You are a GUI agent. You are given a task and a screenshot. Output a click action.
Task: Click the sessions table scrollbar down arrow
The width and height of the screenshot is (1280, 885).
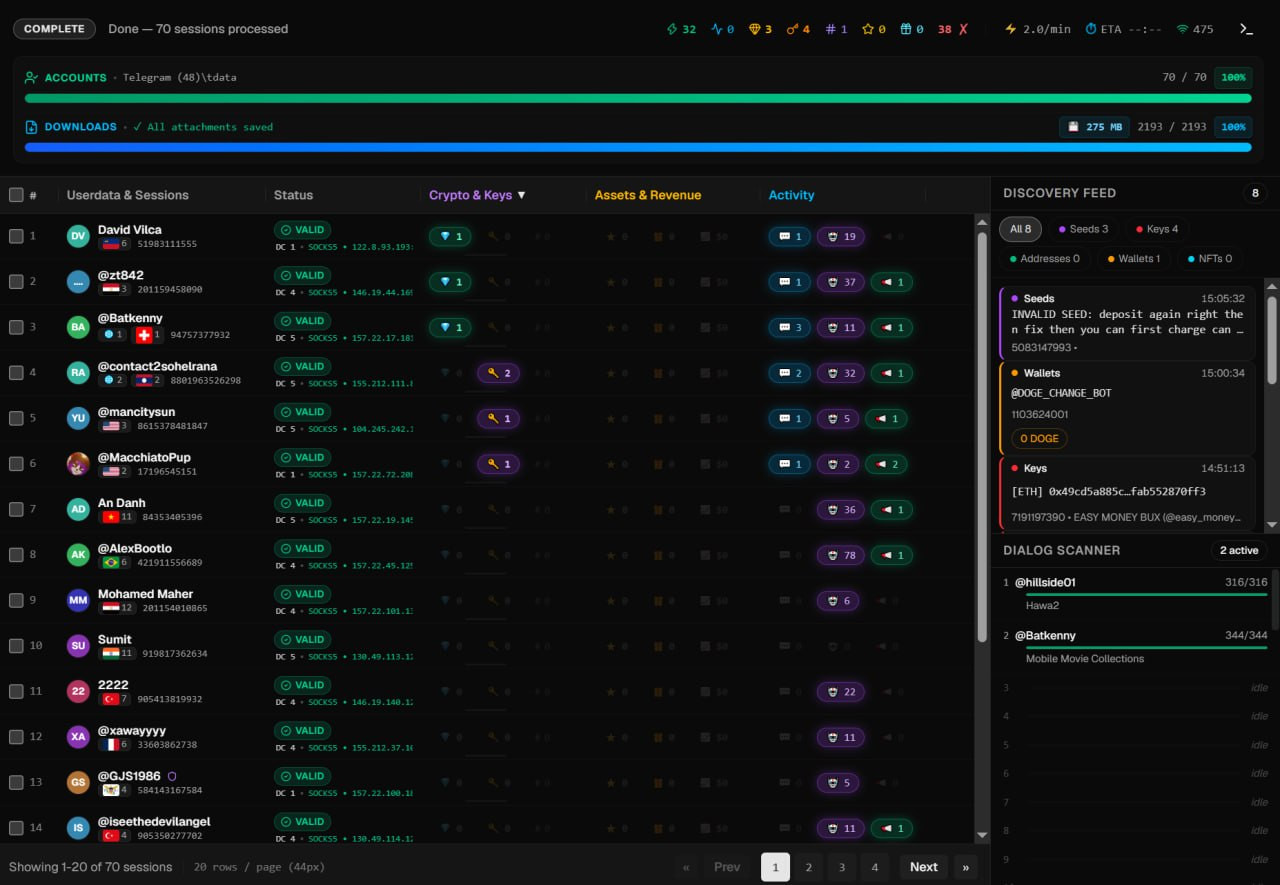coord(982,835)
